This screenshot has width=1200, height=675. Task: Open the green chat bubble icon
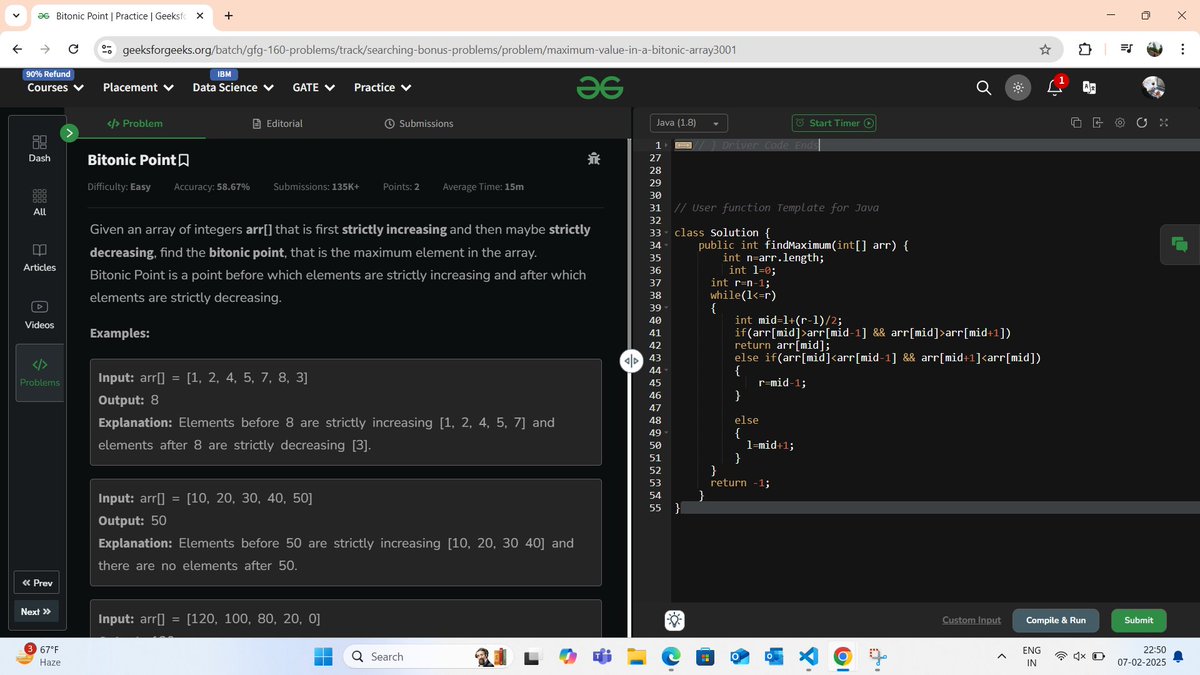[1180, 244]
